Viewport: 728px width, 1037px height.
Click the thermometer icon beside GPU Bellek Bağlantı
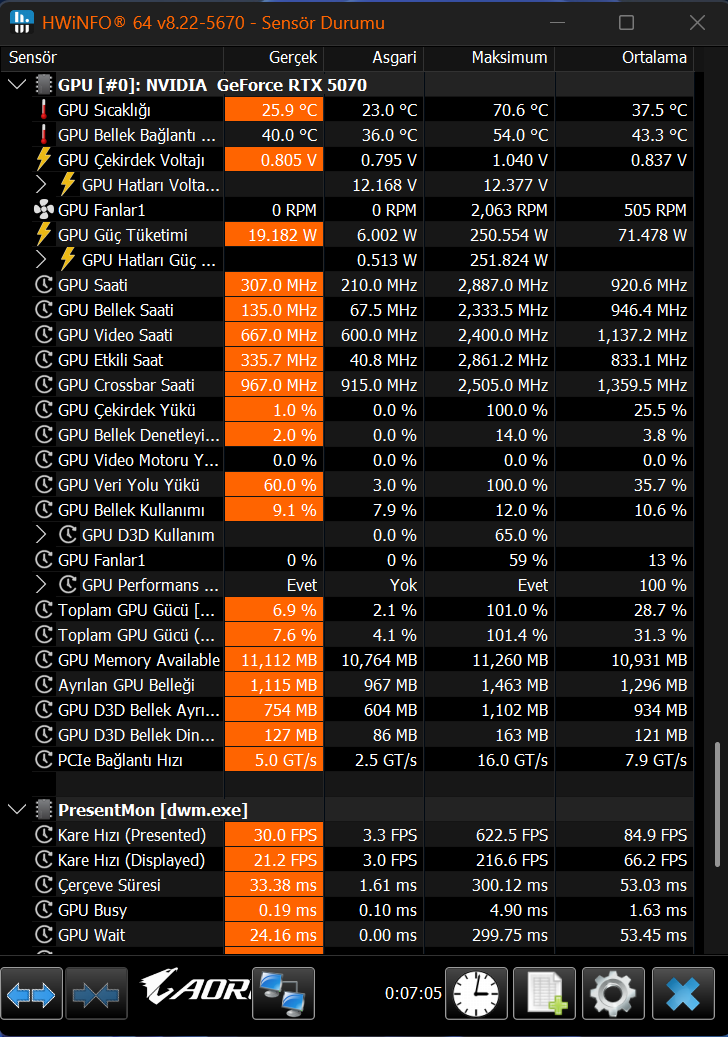(44, 135)
